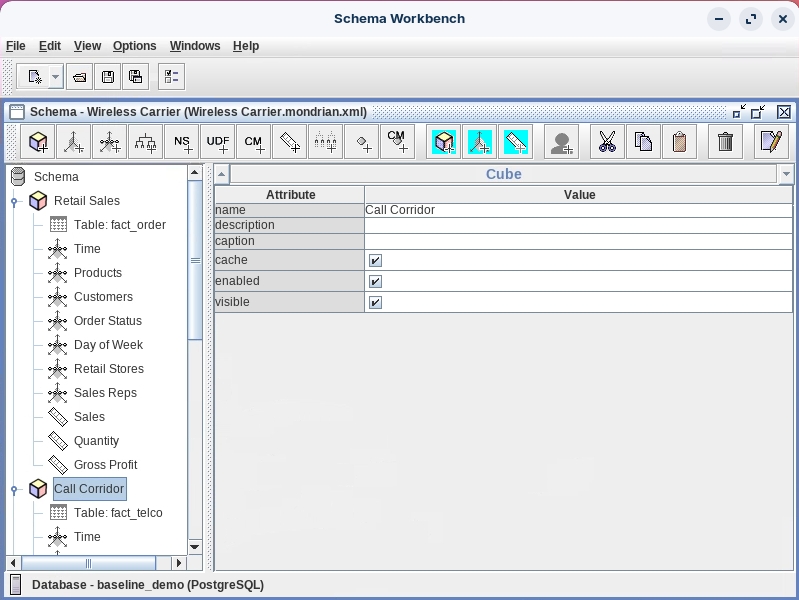
Task: Click the Edit Mode pencil icon
Action: click(x=770, y=142)
